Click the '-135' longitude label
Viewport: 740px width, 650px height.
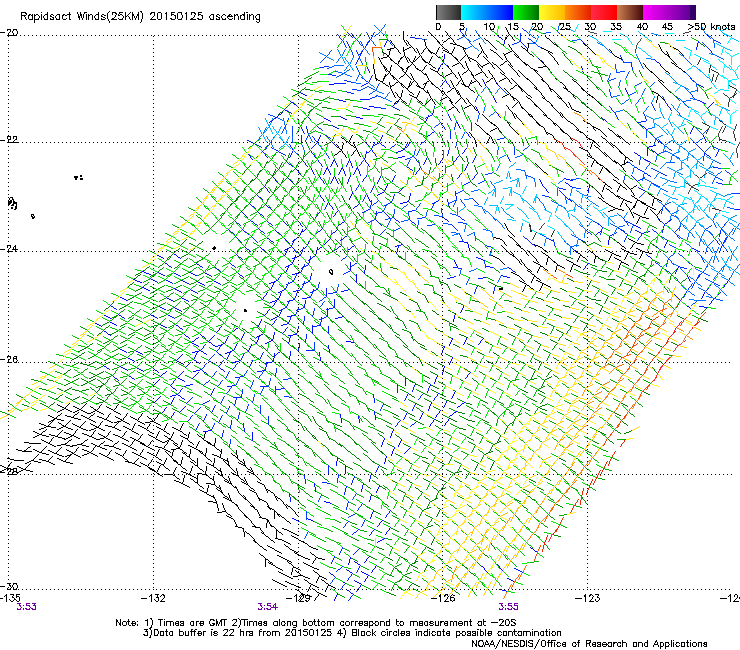point(10,598)
